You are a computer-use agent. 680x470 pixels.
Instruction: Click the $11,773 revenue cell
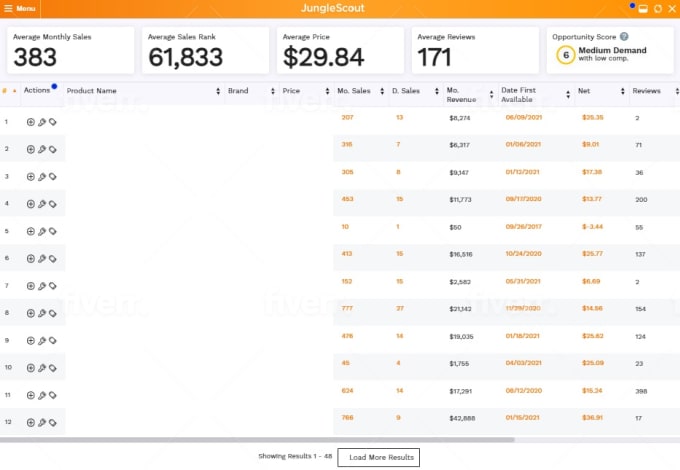tap(460, 200)
